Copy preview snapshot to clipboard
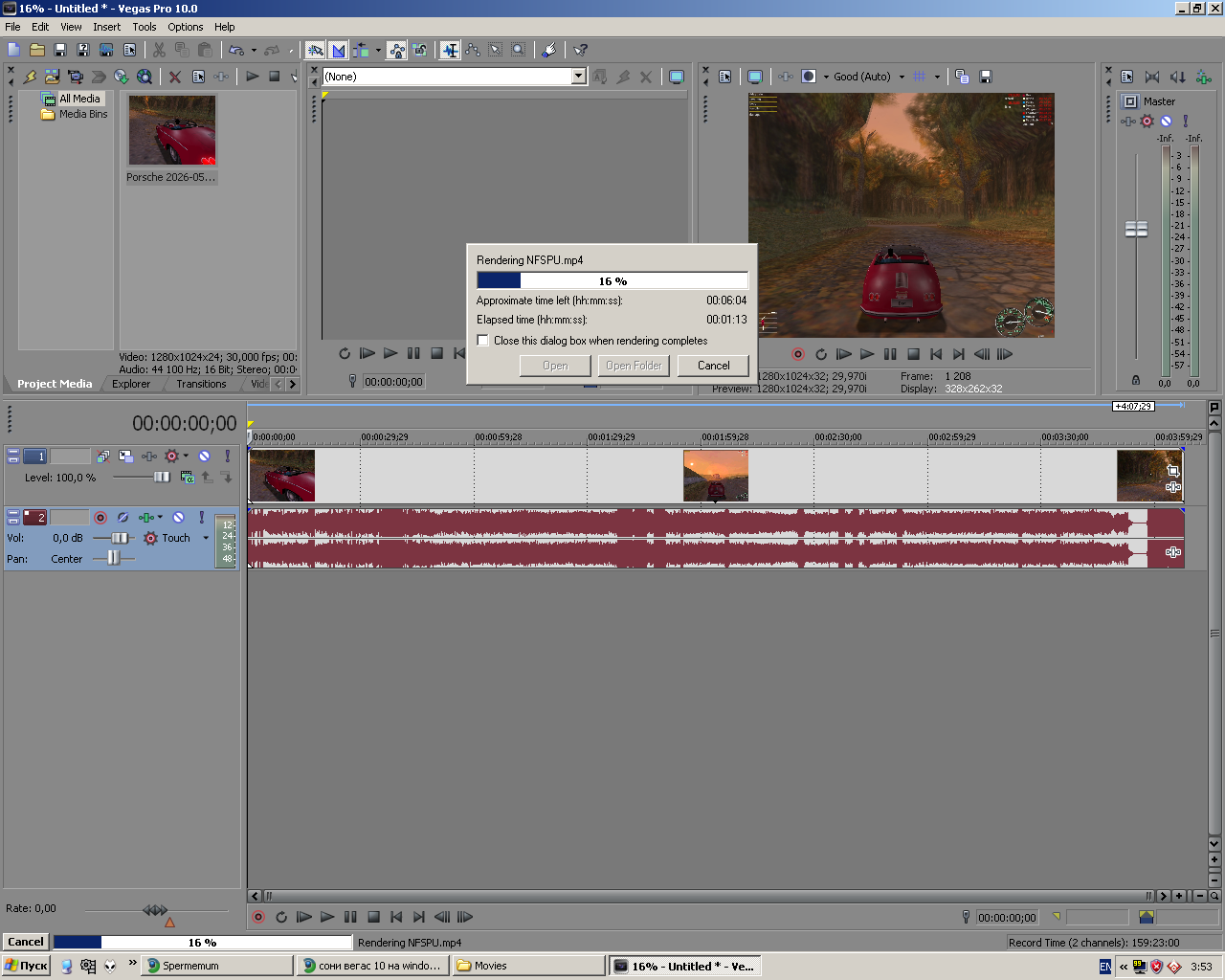 point(963,77)
